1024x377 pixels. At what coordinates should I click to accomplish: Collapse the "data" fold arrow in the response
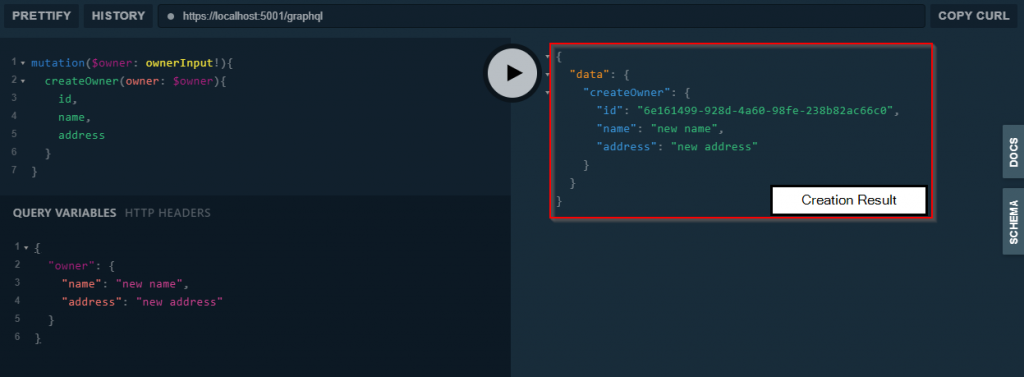point(547,74)
